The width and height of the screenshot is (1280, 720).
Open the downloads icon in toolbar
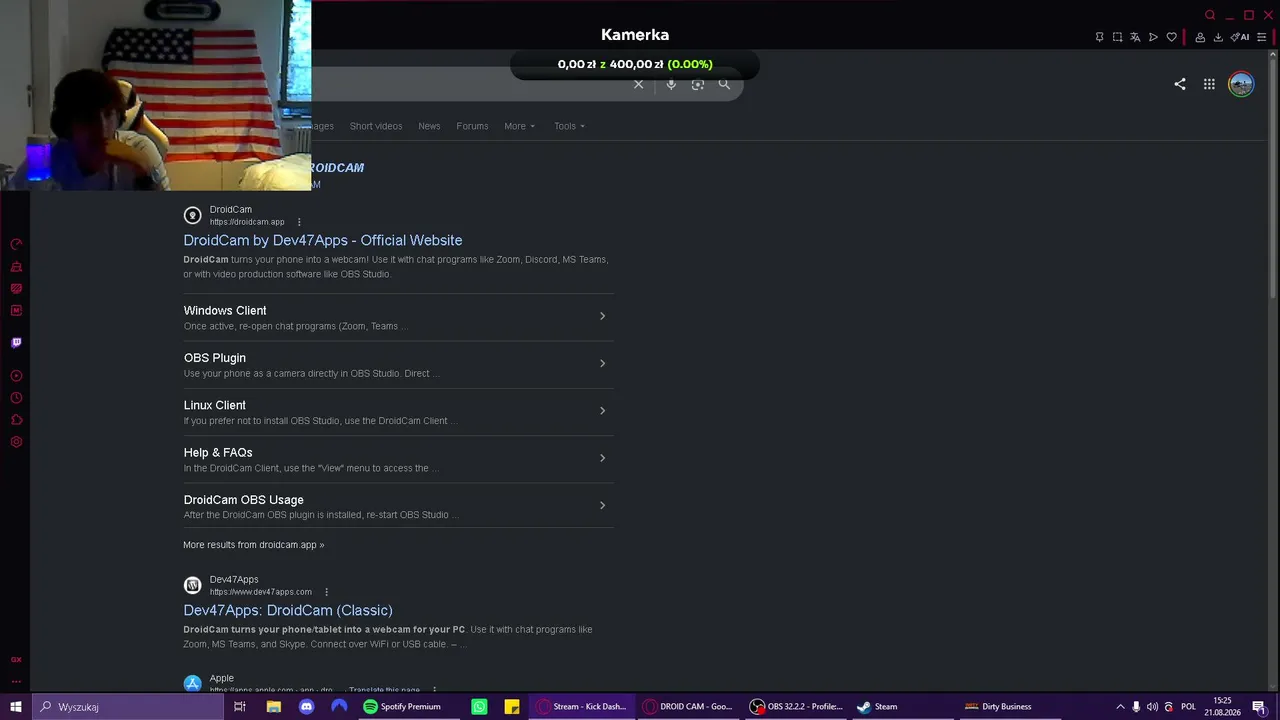pos(1218,37)
